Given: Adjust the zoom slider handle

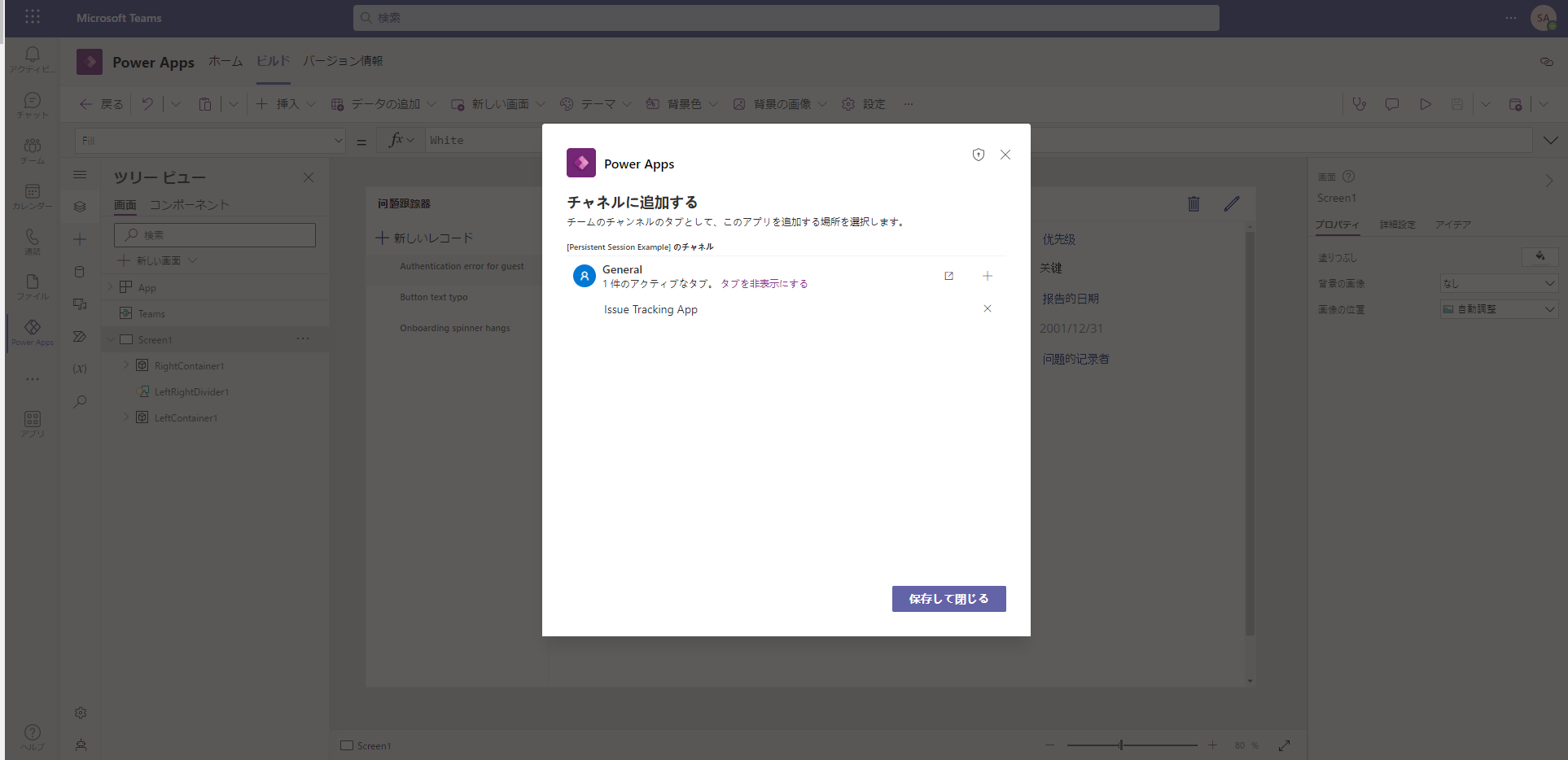Looking at the screenshot, I should (1121, 745).
